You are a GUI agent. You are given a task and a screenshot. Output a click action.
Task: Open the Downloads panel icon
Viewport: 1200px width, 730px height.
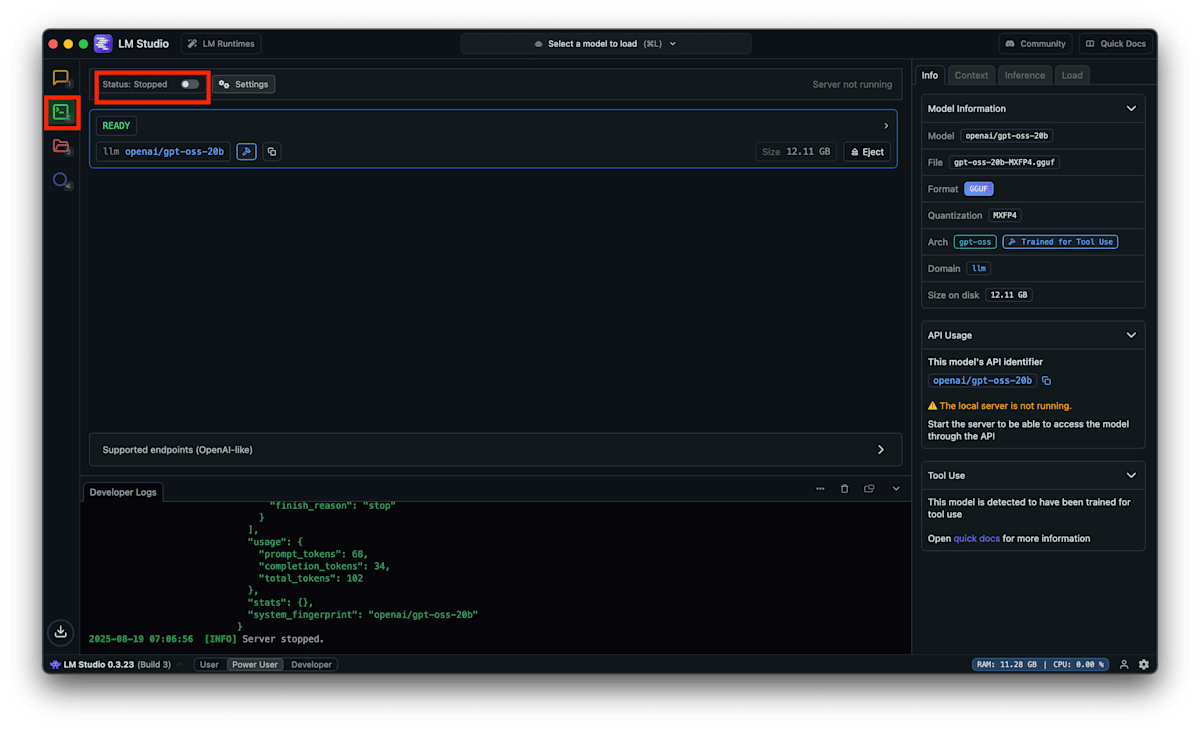coord(61,631)
